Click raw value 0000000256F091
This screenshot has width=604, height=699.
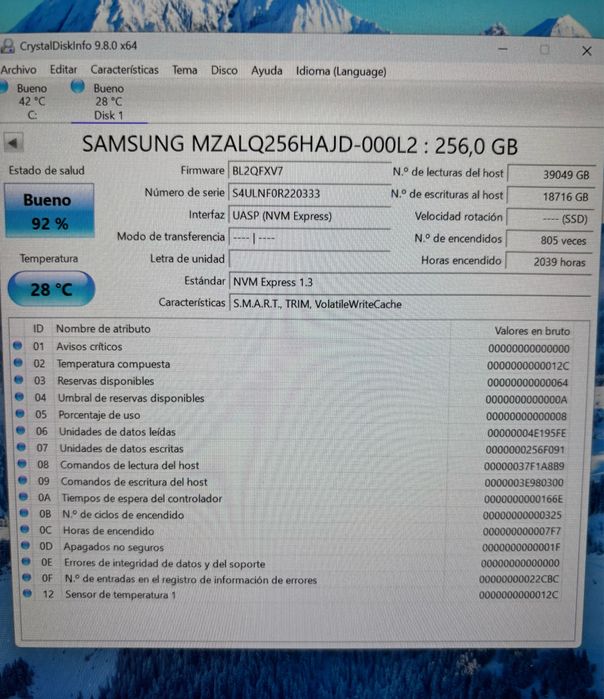(x=525, y=450)
